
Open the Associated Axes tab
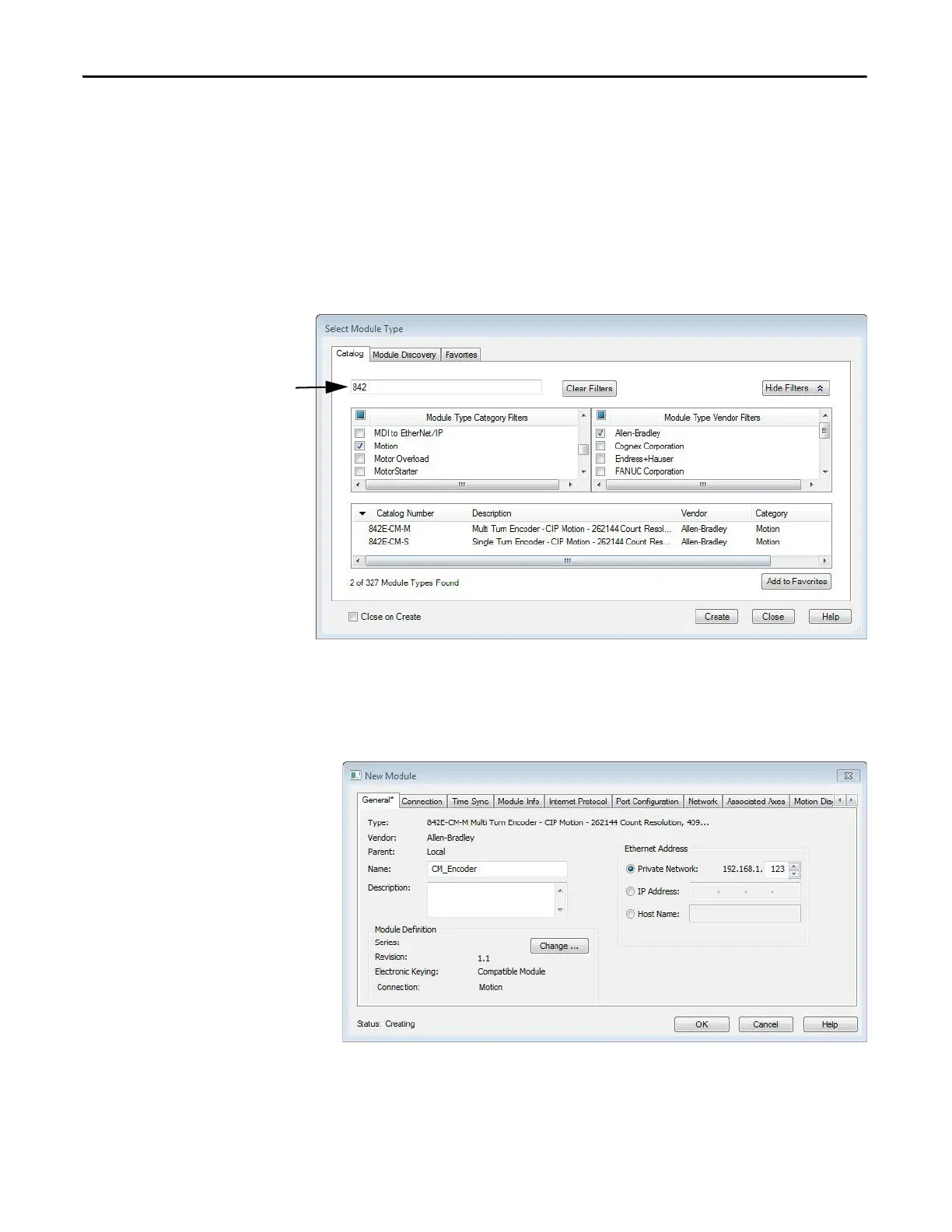tap(756, 801)
